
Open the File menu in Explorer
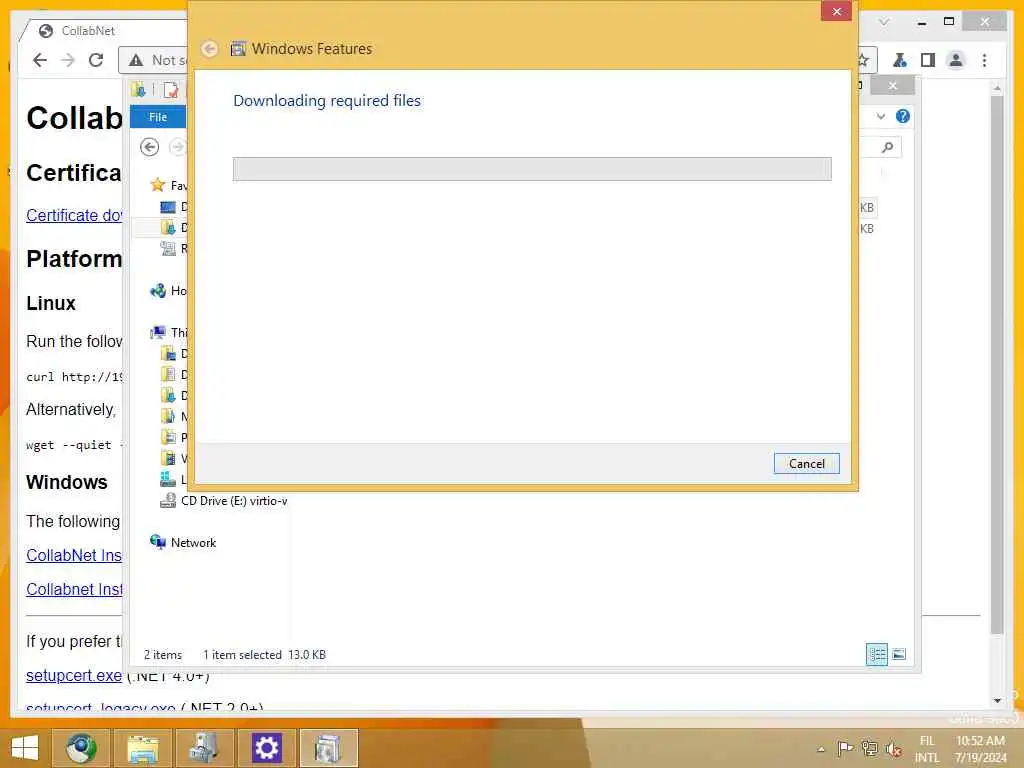158,117
